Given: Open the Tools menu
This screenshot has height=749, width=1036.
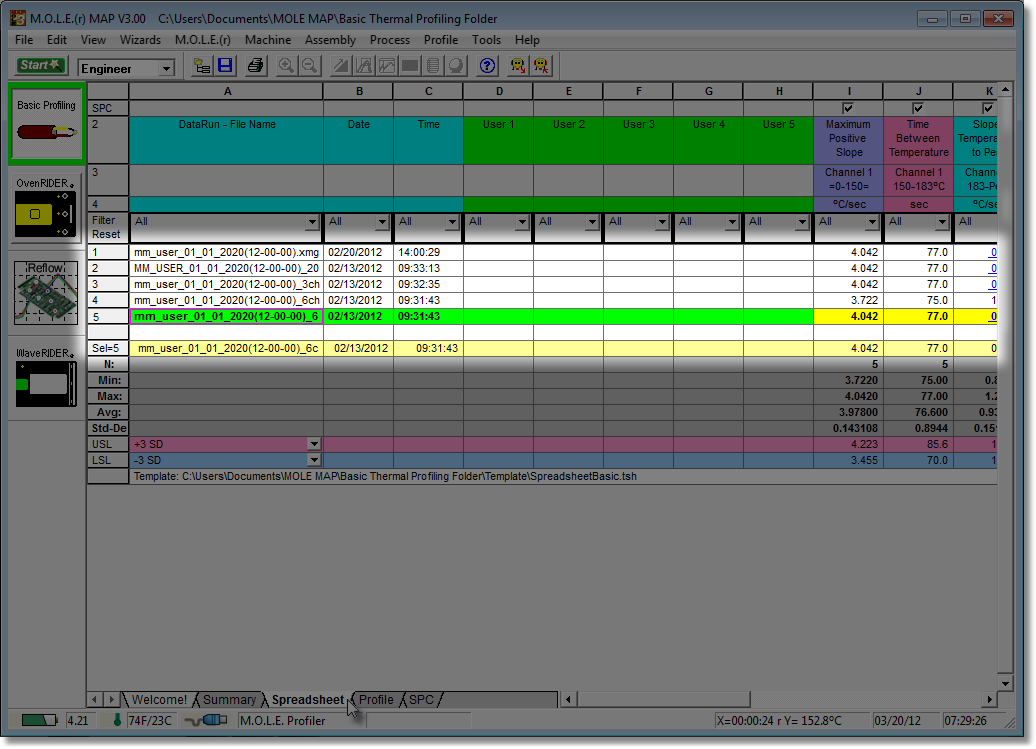Looking at the screenshot, I should pos(486,40).
